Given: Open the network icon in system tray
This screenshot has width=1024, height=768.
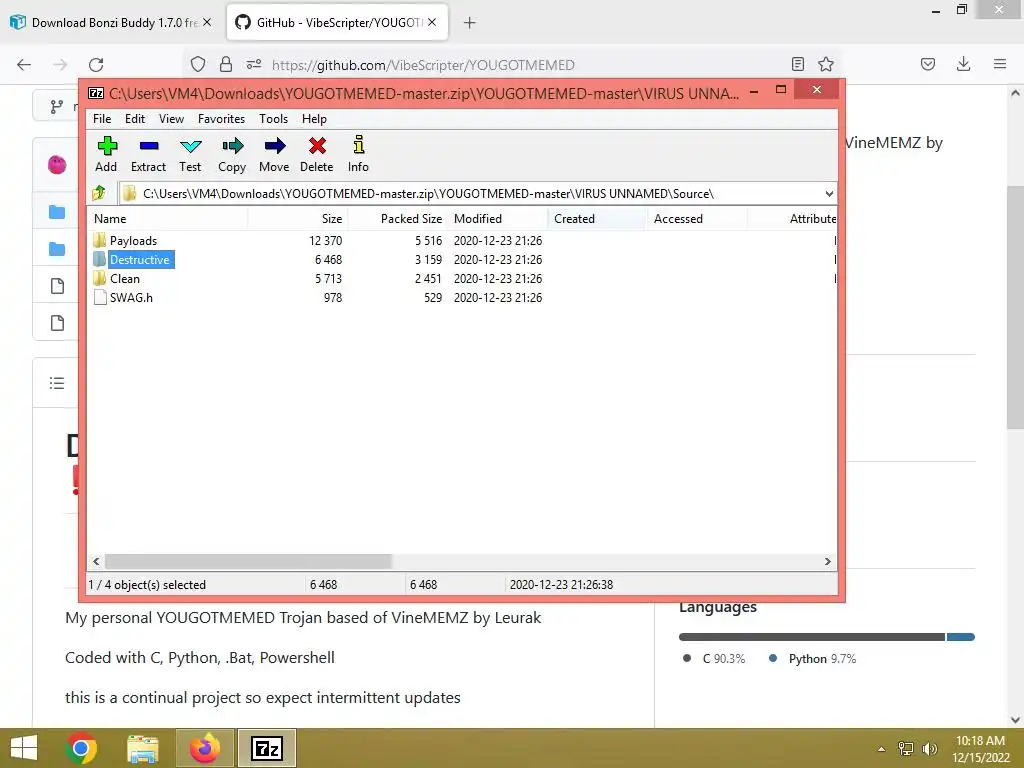Looking at the screenshot, I should click(x=906, y=749).
